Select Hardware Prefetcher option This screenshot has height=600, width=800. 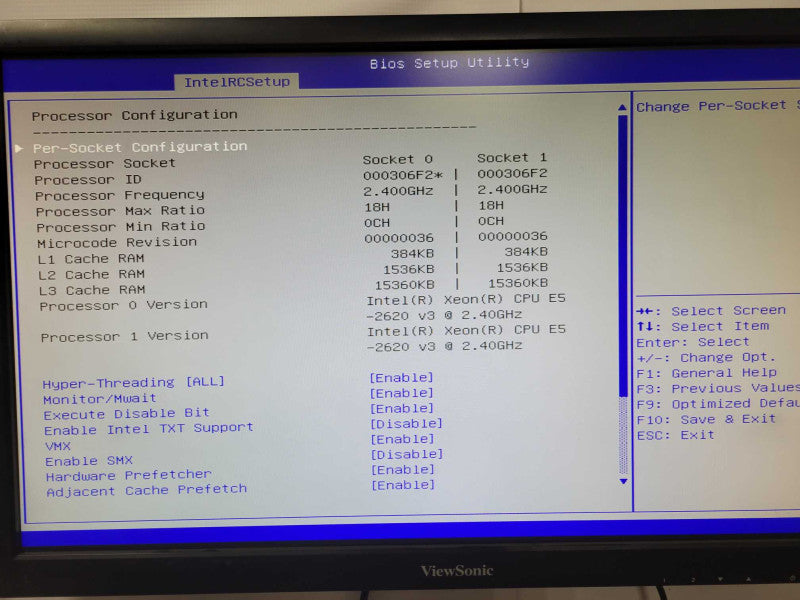coord(129,476)
